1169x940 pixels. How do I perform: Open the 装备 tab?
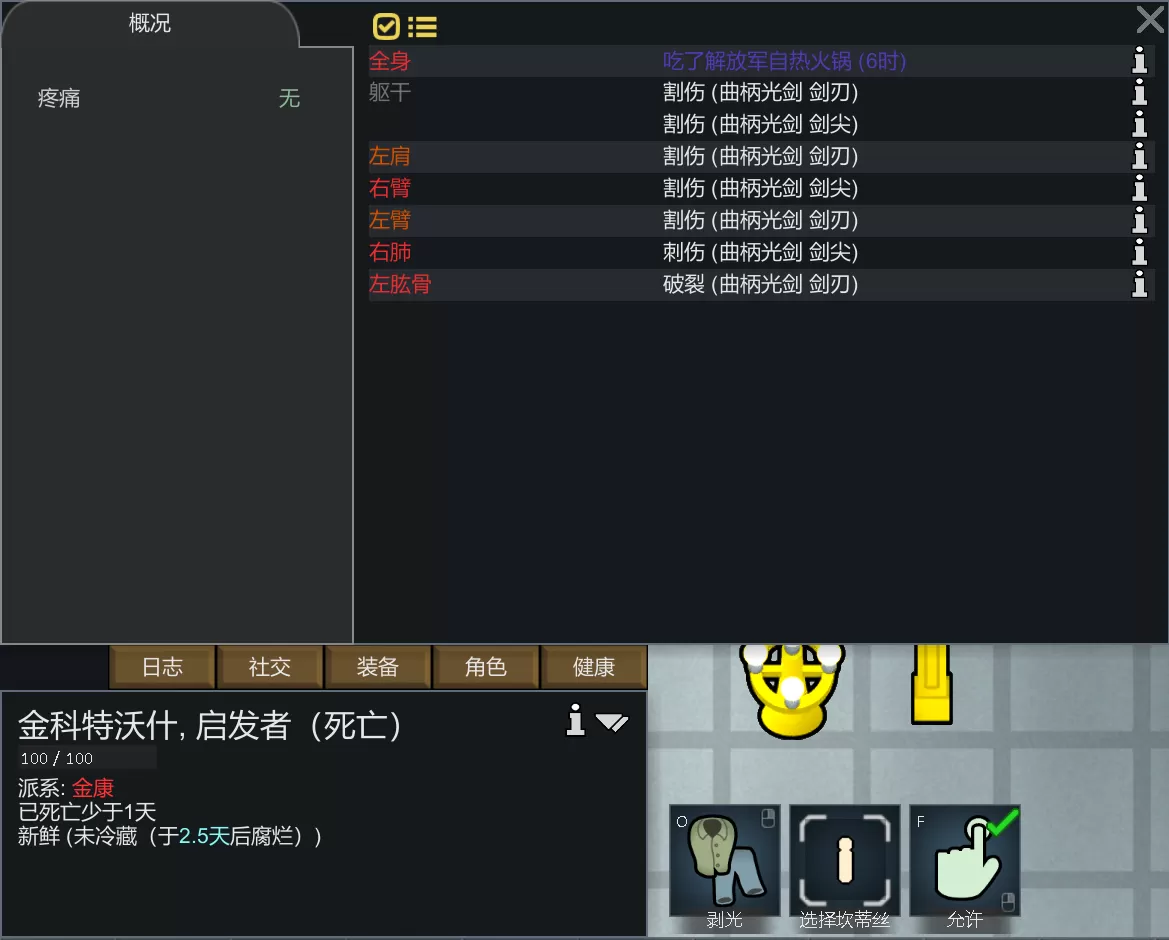tap(377, 666)
